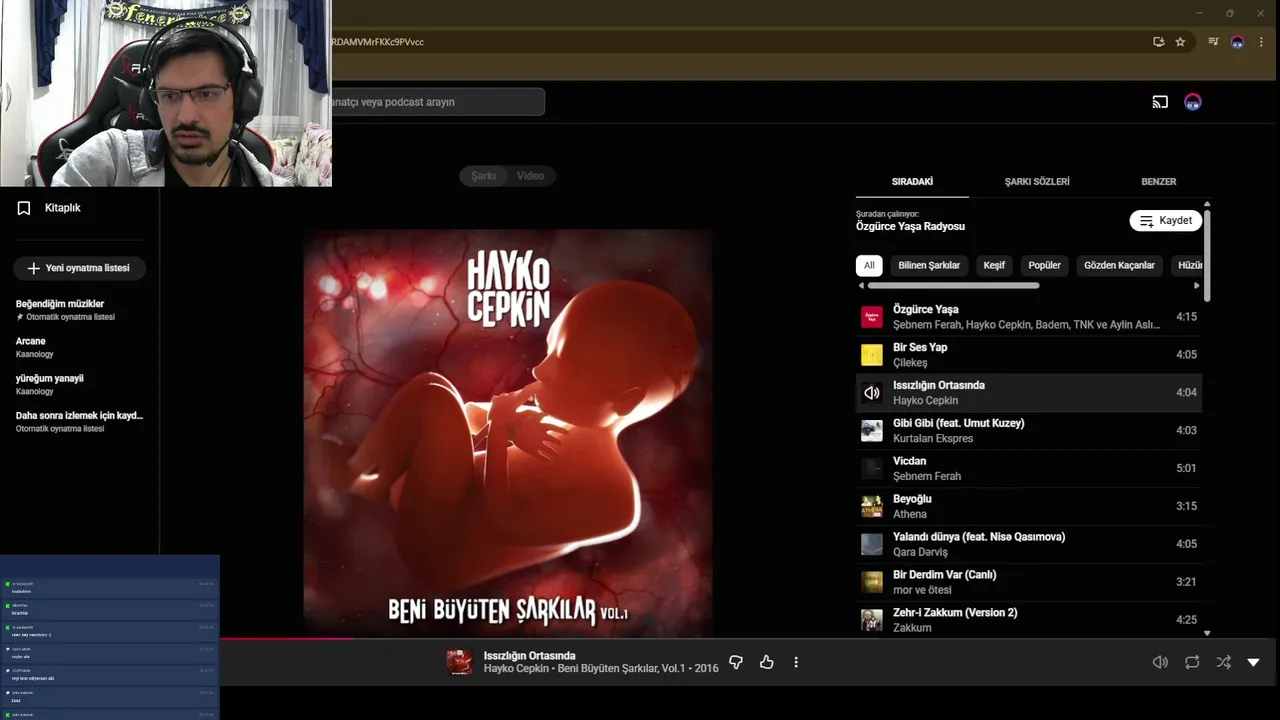Click the queue vertical scrollbar thumb

tap(1207, 255)
